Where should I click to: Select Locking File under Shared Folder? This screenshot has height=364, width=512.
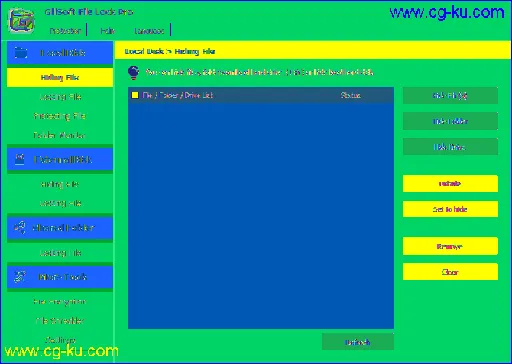(60, 253)
